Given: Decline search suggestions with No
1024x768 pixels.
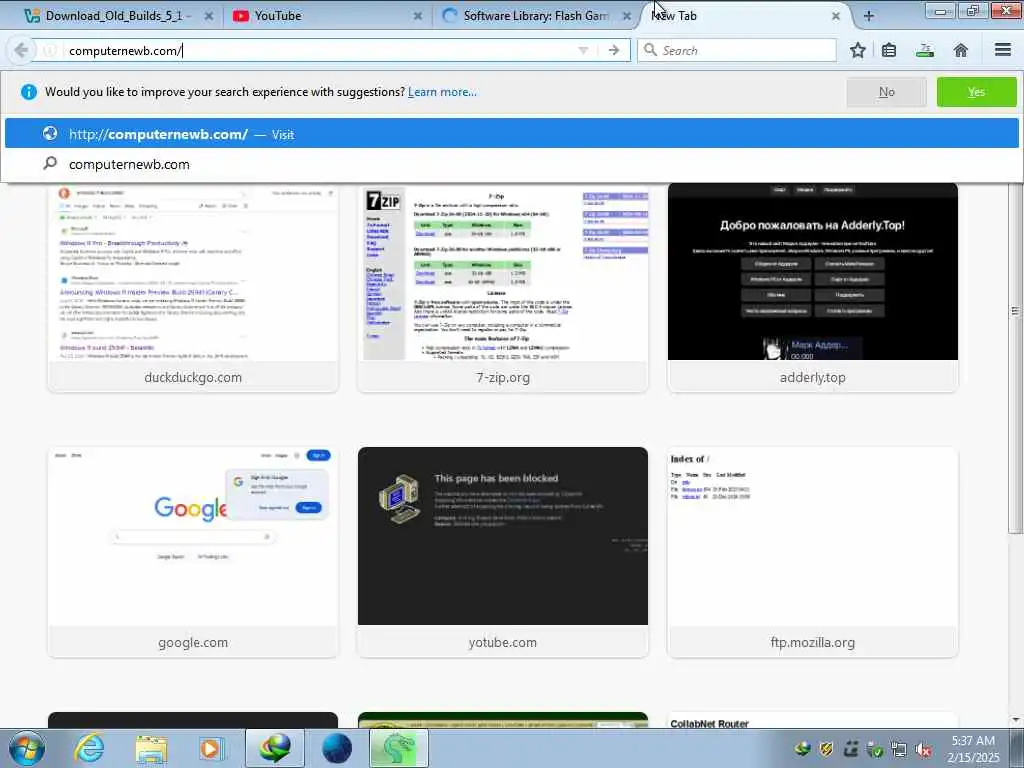Looking at the screenshot, I should (x=886, y=92).
